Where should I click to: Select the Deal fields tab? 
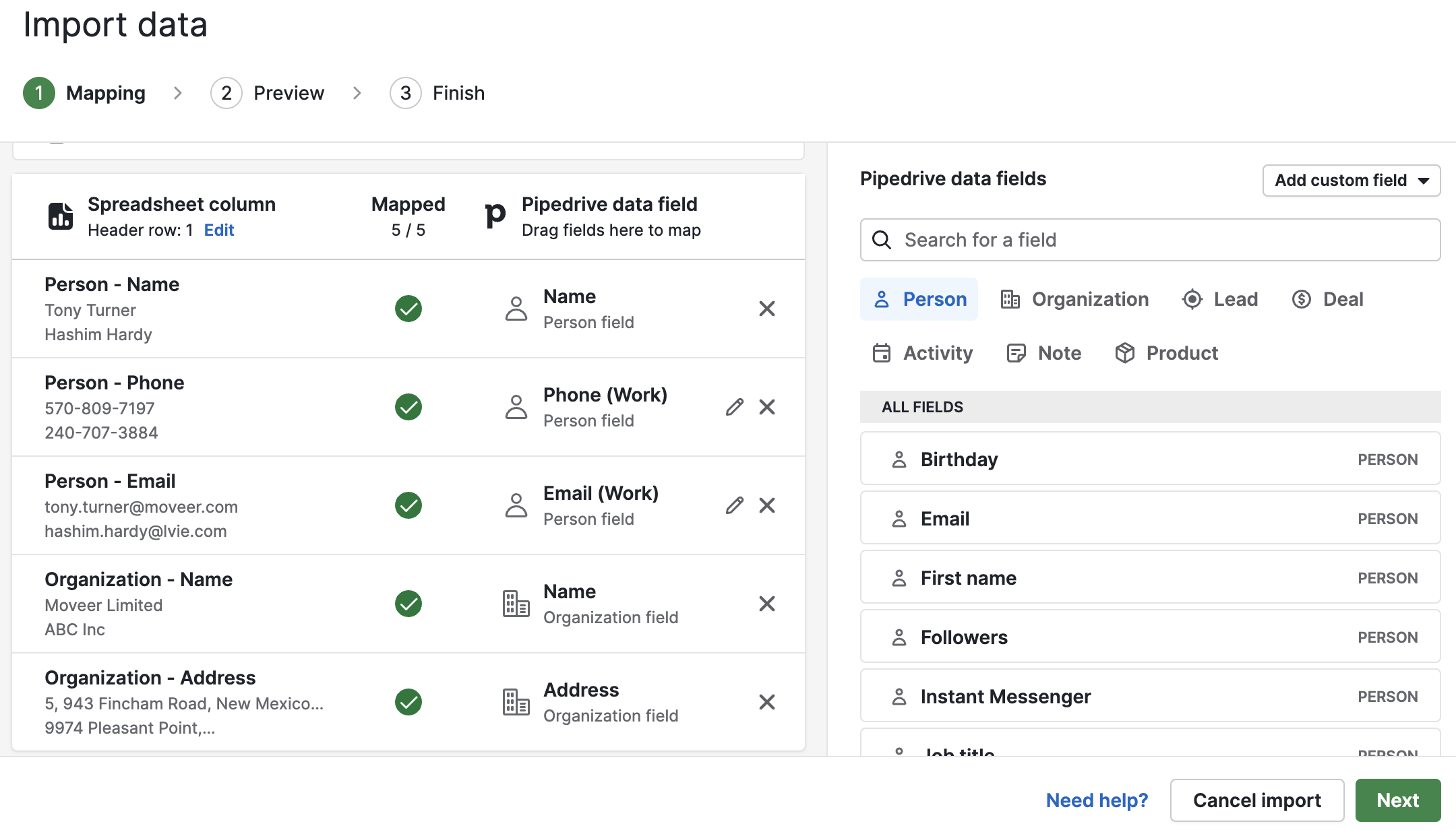point(1328,299)
